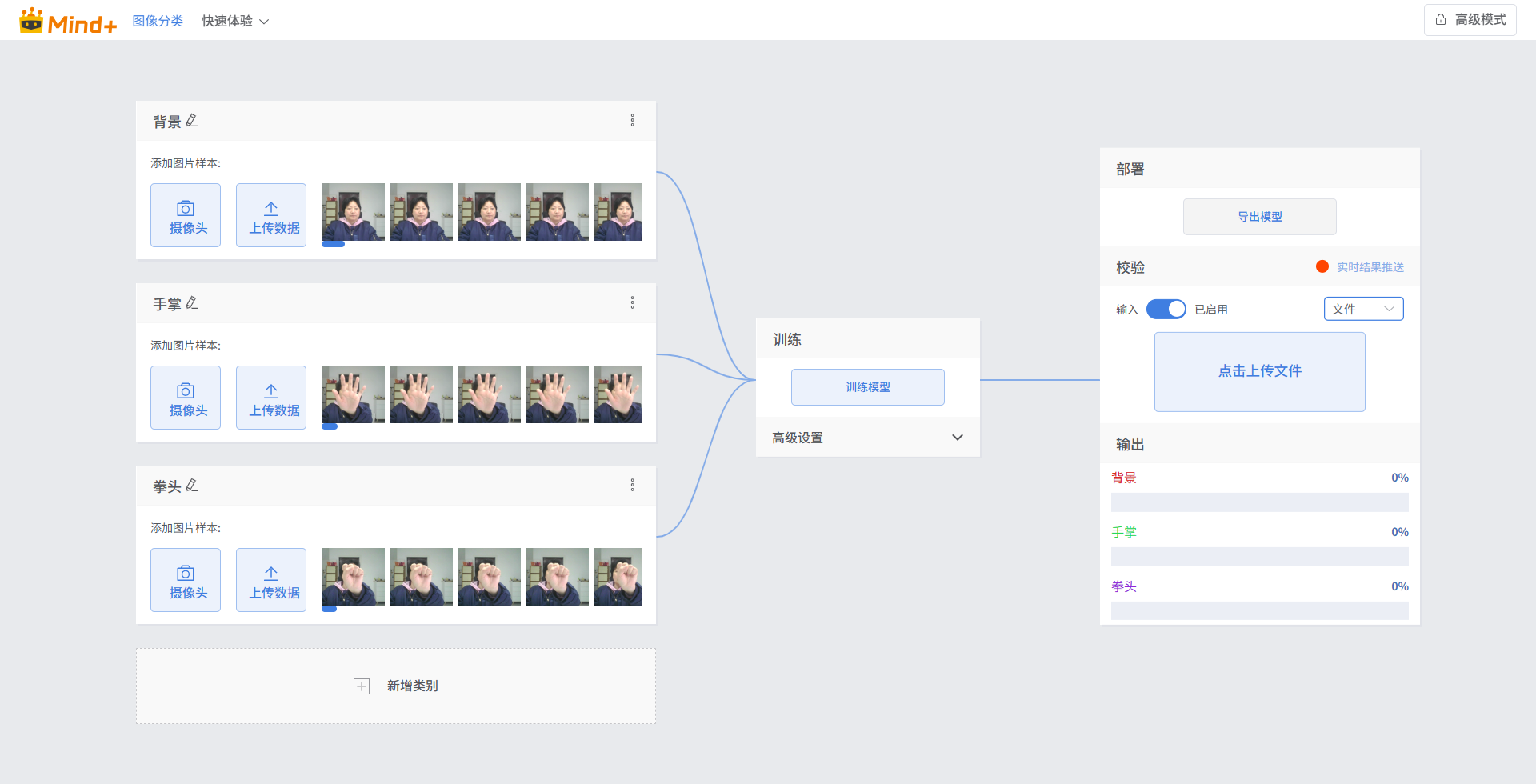Click the pencil edit icon beside 背景
Image resolution: width=1536 pixels, height=784 pixels.
tap(192, 121)
